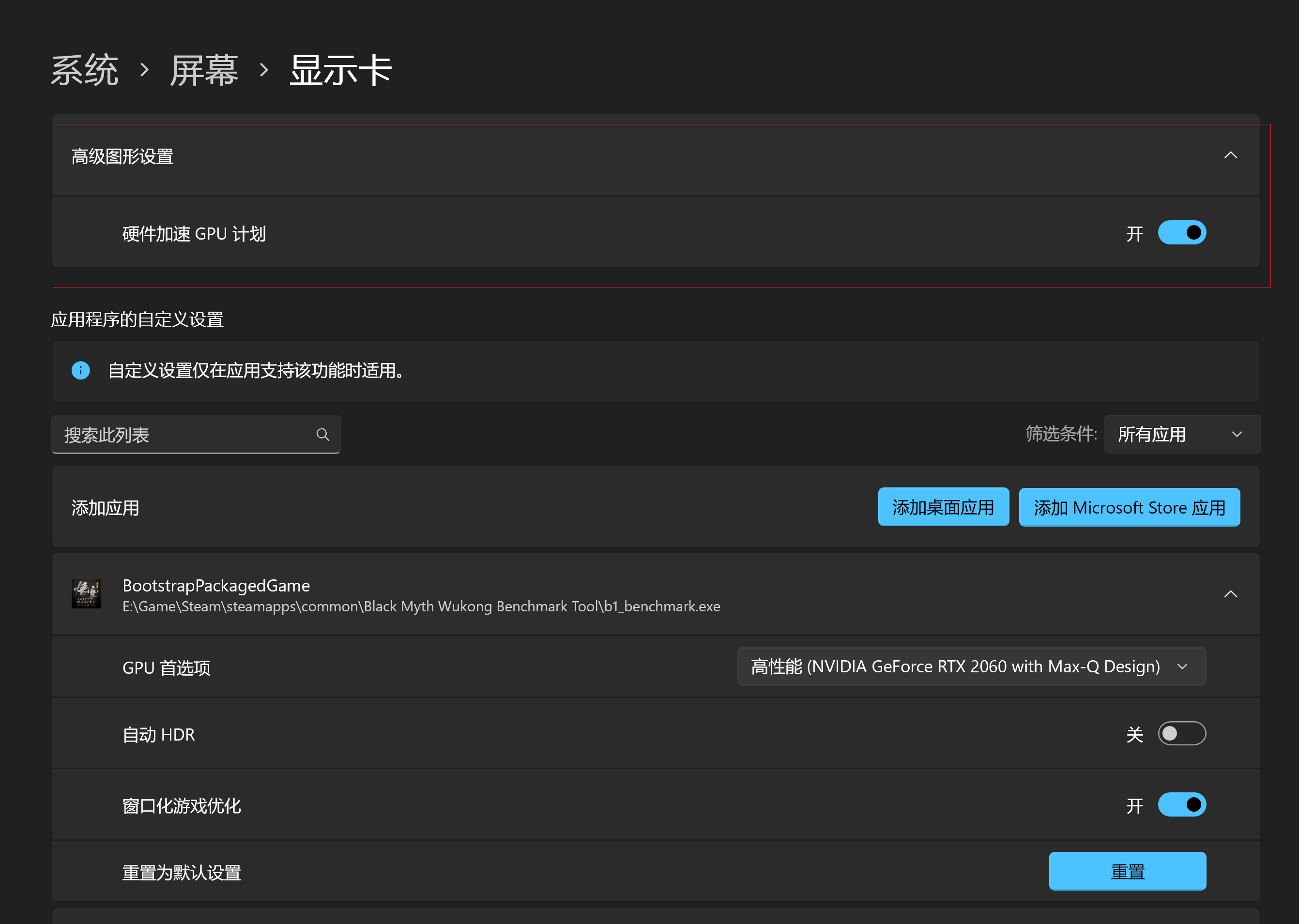Open the GPU 首选项 selector
Viewport: 1299px width, 924px height.
point(970,666)
